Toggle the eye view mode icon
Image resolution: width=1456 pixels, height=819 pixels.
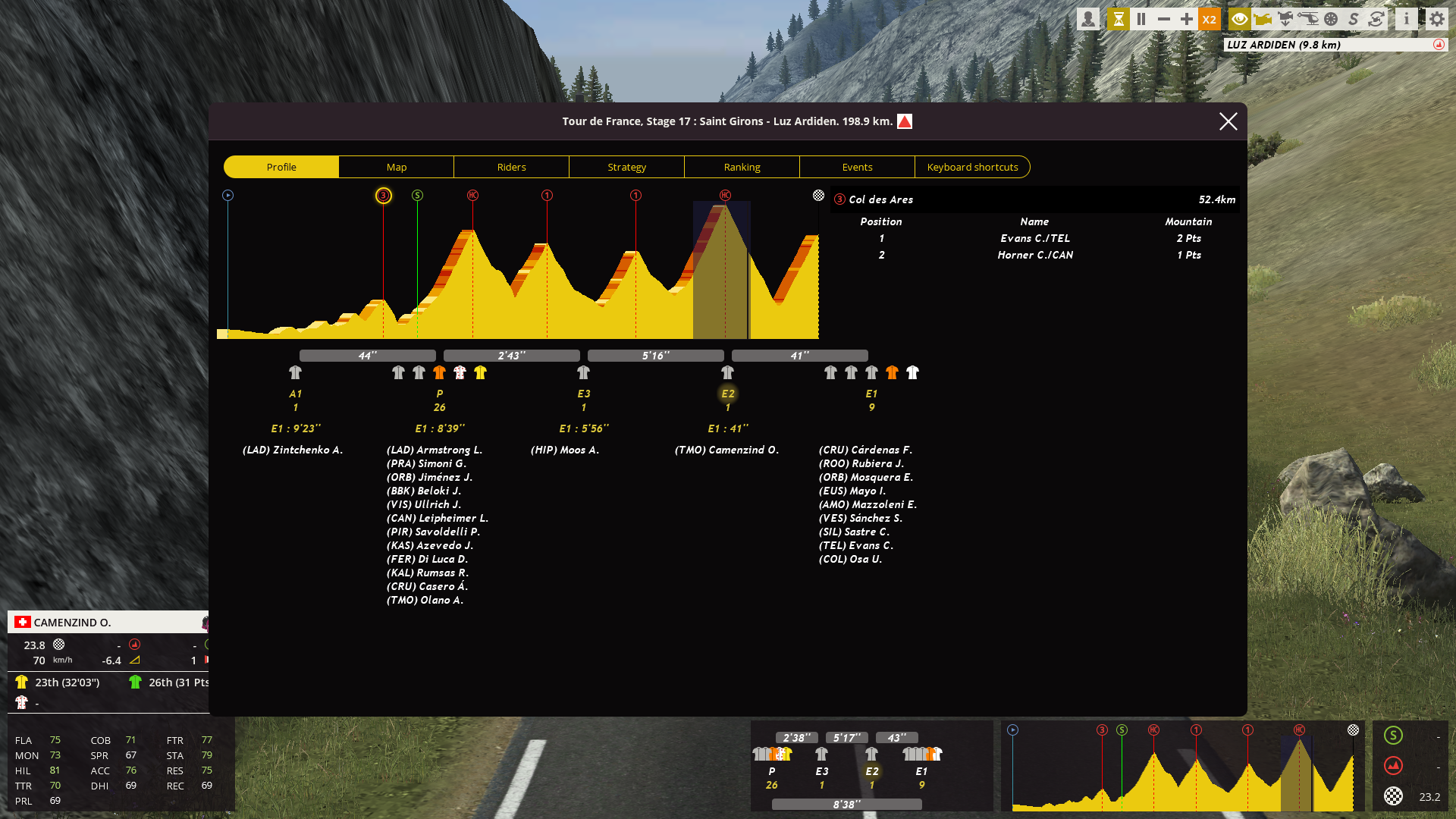click(1240, 19)
